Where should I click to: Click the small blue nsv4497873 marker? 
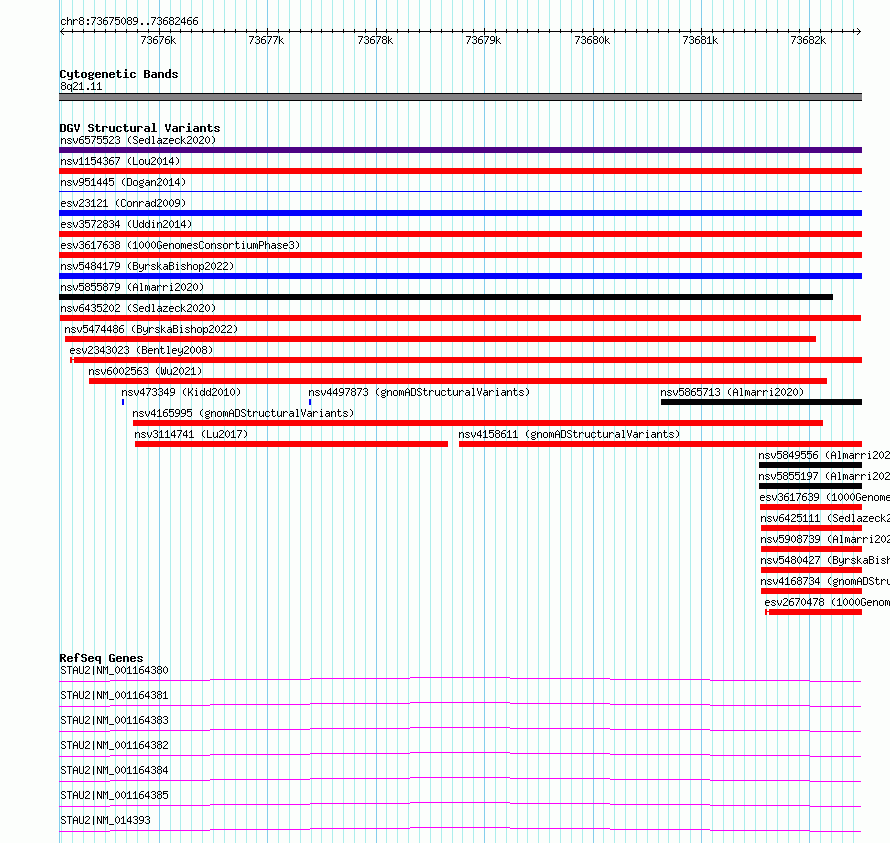coord(310,402)
